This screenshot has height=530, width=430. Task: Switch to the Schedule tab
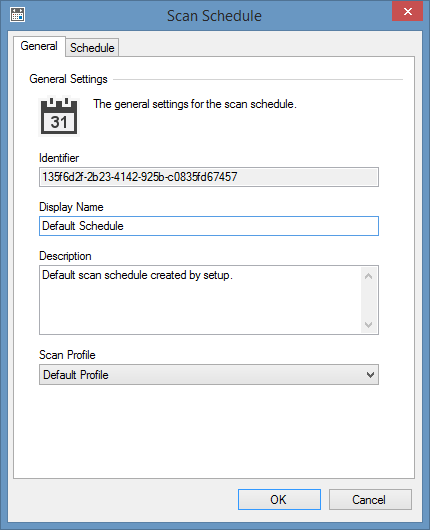(x=92, y=48)
